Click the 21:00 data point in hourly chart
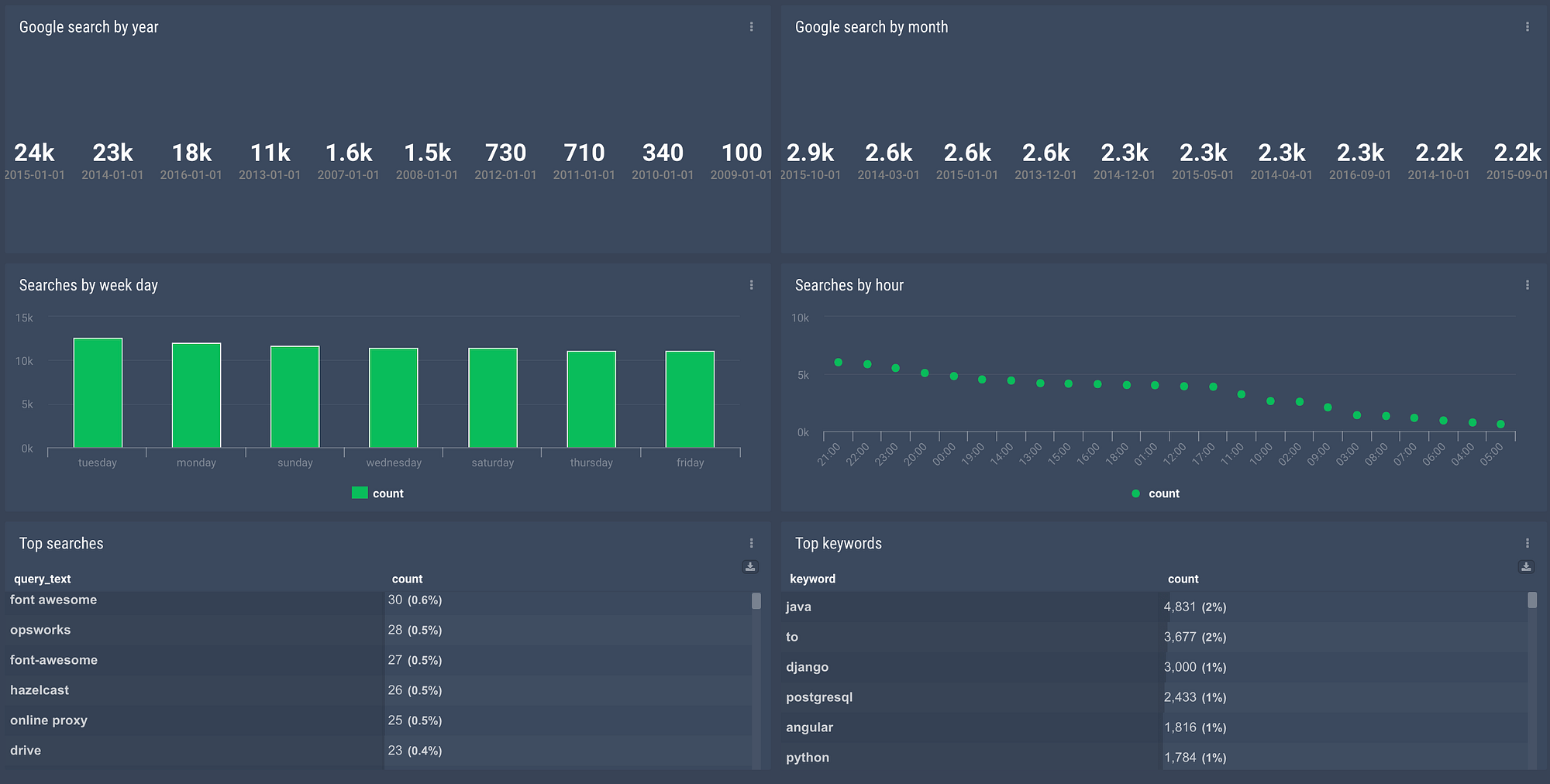 [x=838, y=363]
